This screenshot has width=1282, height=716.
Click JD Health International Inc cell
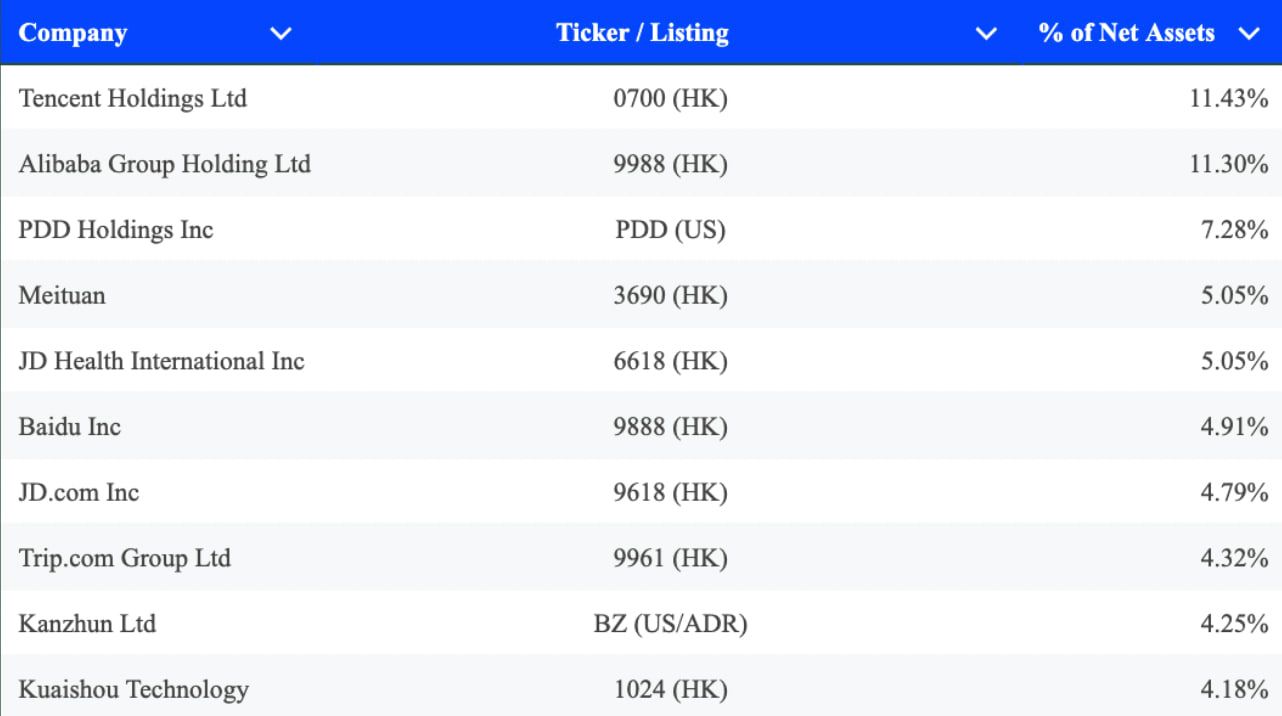(x=161, y=361)
